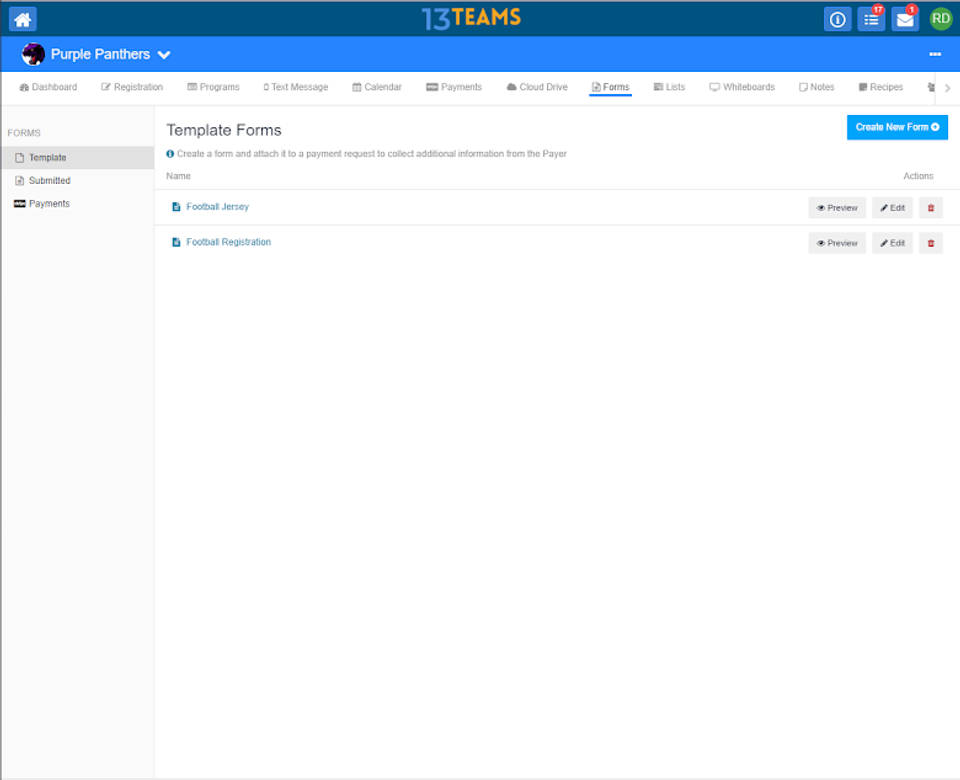
Task: Click the Purple Panthers team logo
Action: point(33,54)
